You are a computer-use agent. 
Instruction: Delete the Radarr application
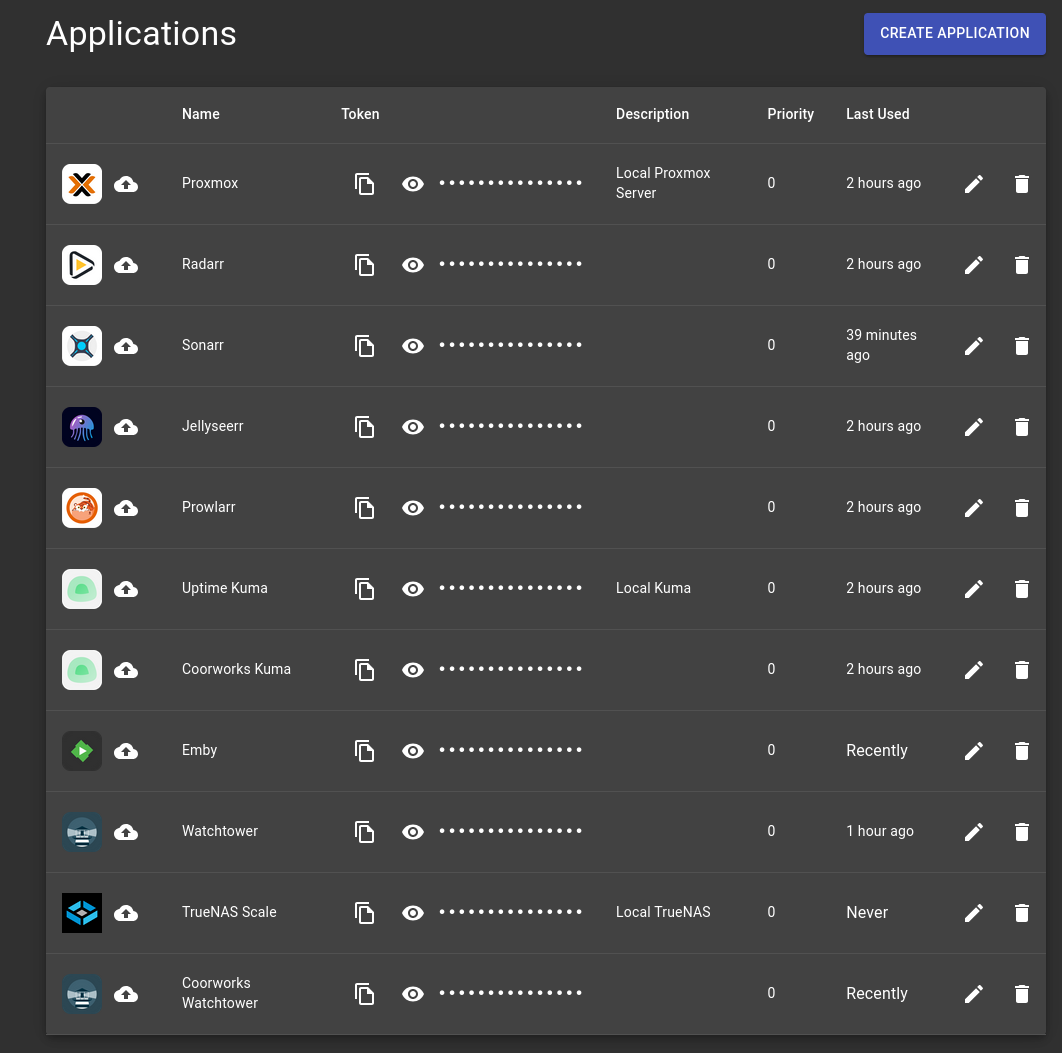click(x=1021, y=265)
